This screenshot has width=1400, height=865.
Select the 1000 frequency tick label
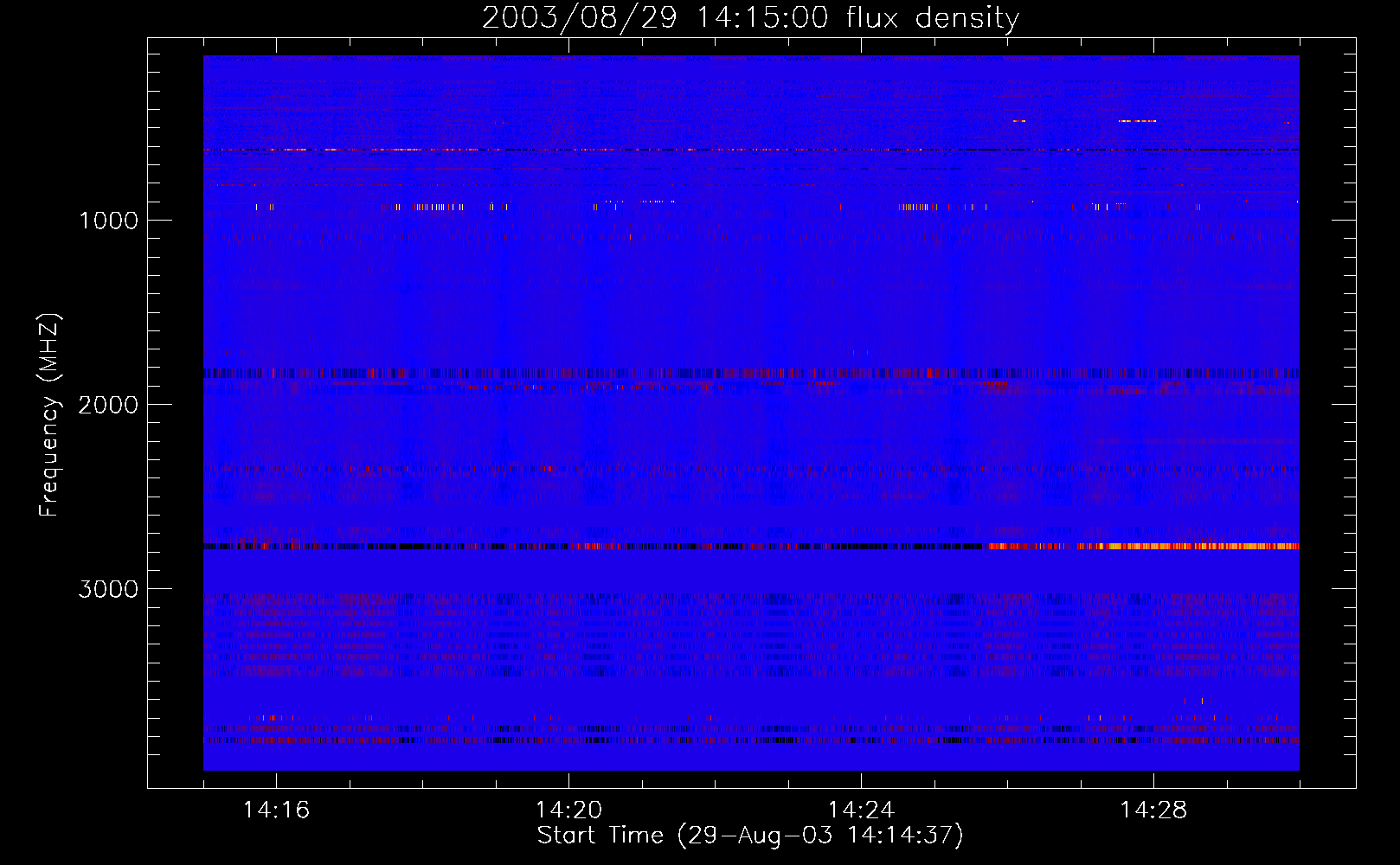108,221
